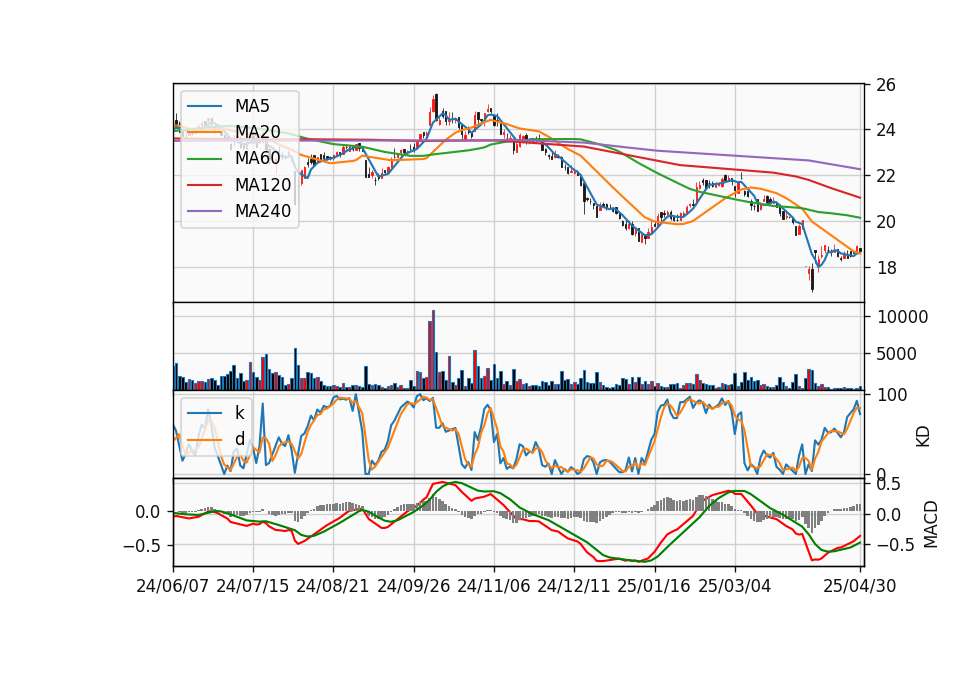Screen dimensions: 960x690
Task: Click the lowest candlestick near price 17
Action: coord(812,279)
